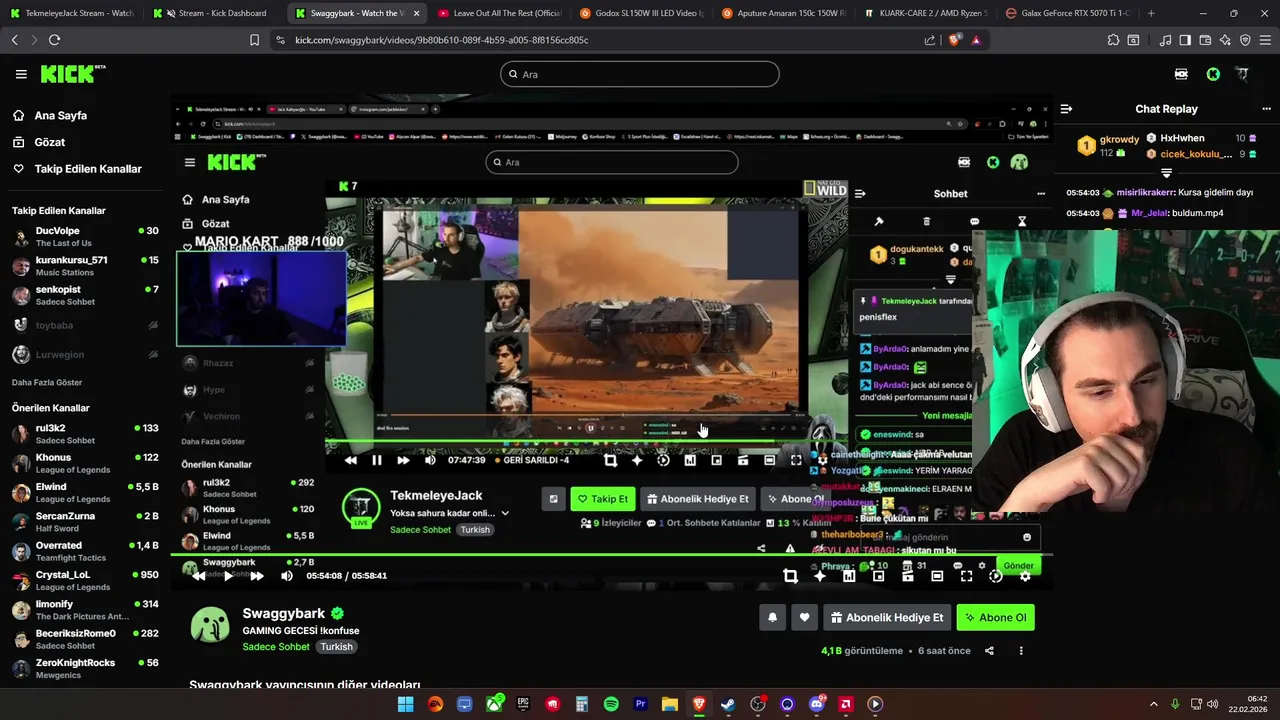Open the video more options vertical dots
Screen dimensions: 1280x720
coord(1021,651)
